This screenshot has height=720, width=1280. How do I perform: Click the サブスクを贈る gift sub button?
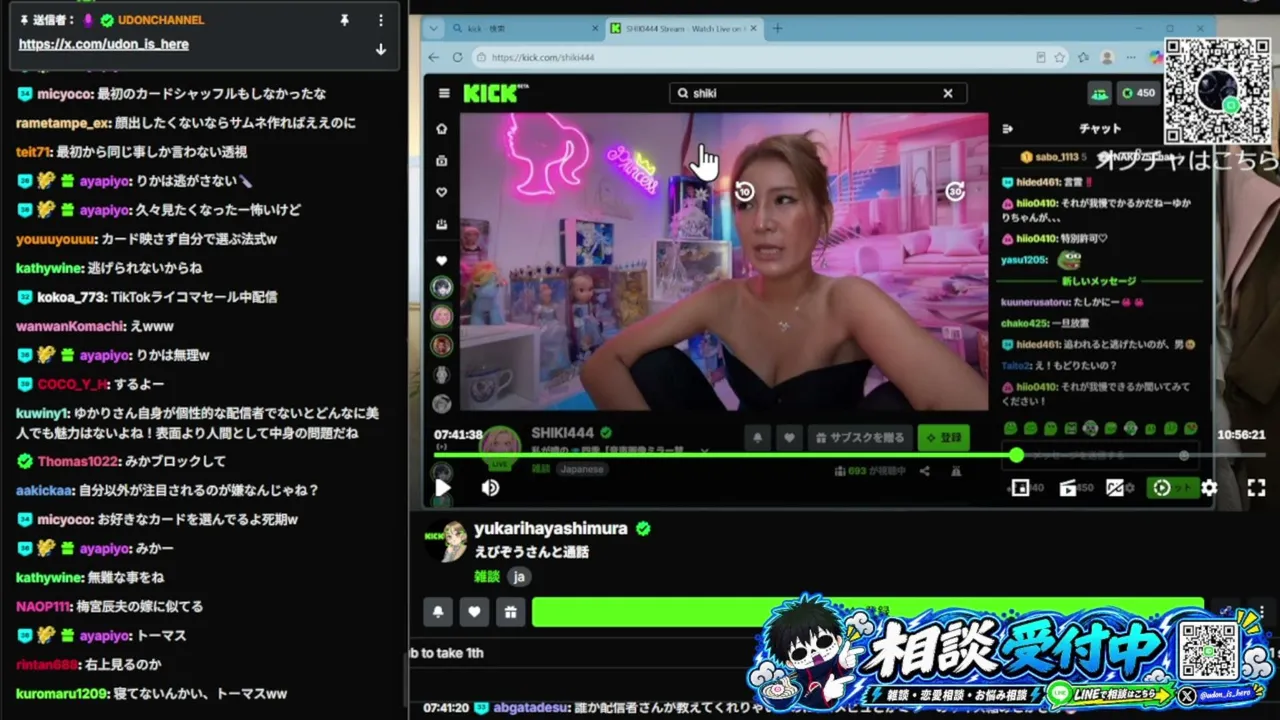point(859,437)
